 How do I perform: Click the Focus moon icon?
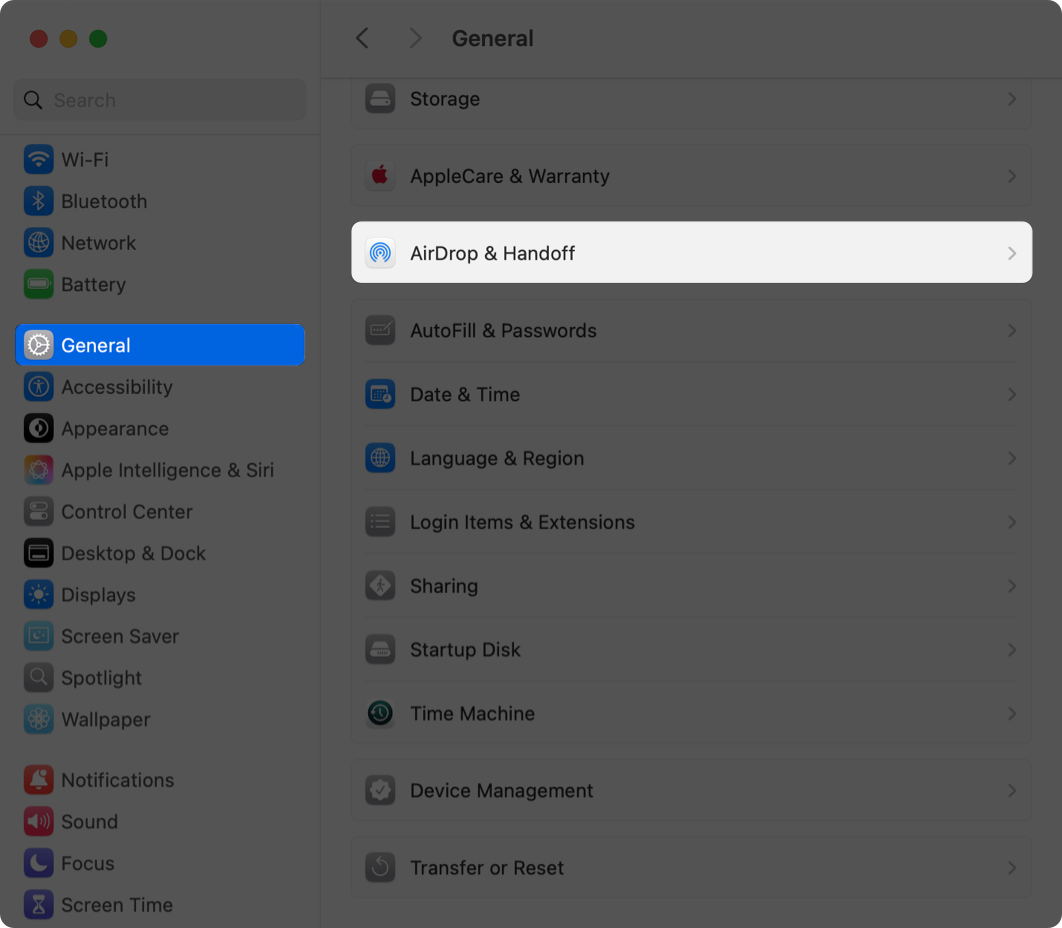[39, 863]
